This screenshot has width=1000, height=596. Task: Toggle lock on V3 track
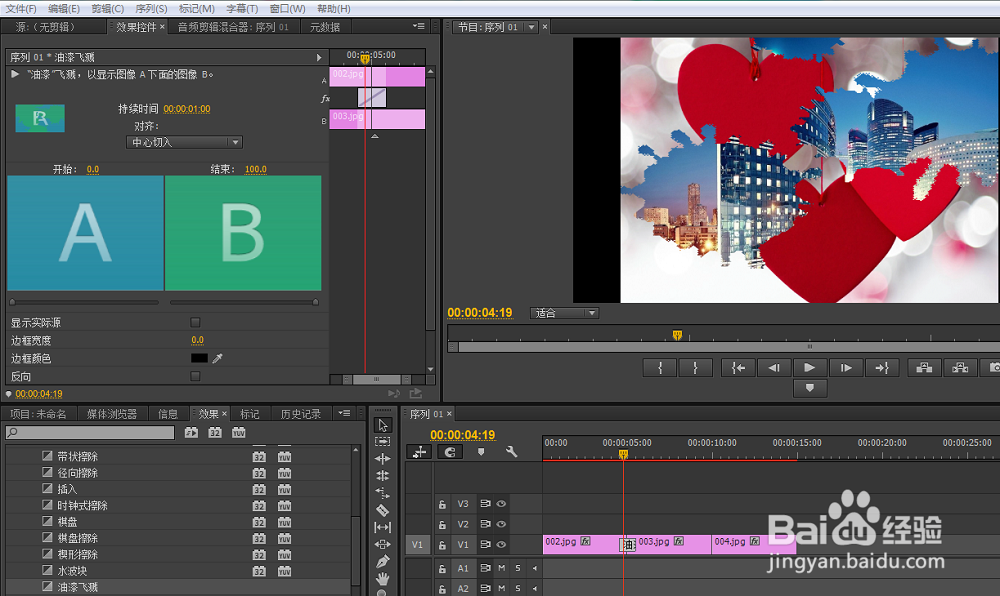(x=442, y=504)
